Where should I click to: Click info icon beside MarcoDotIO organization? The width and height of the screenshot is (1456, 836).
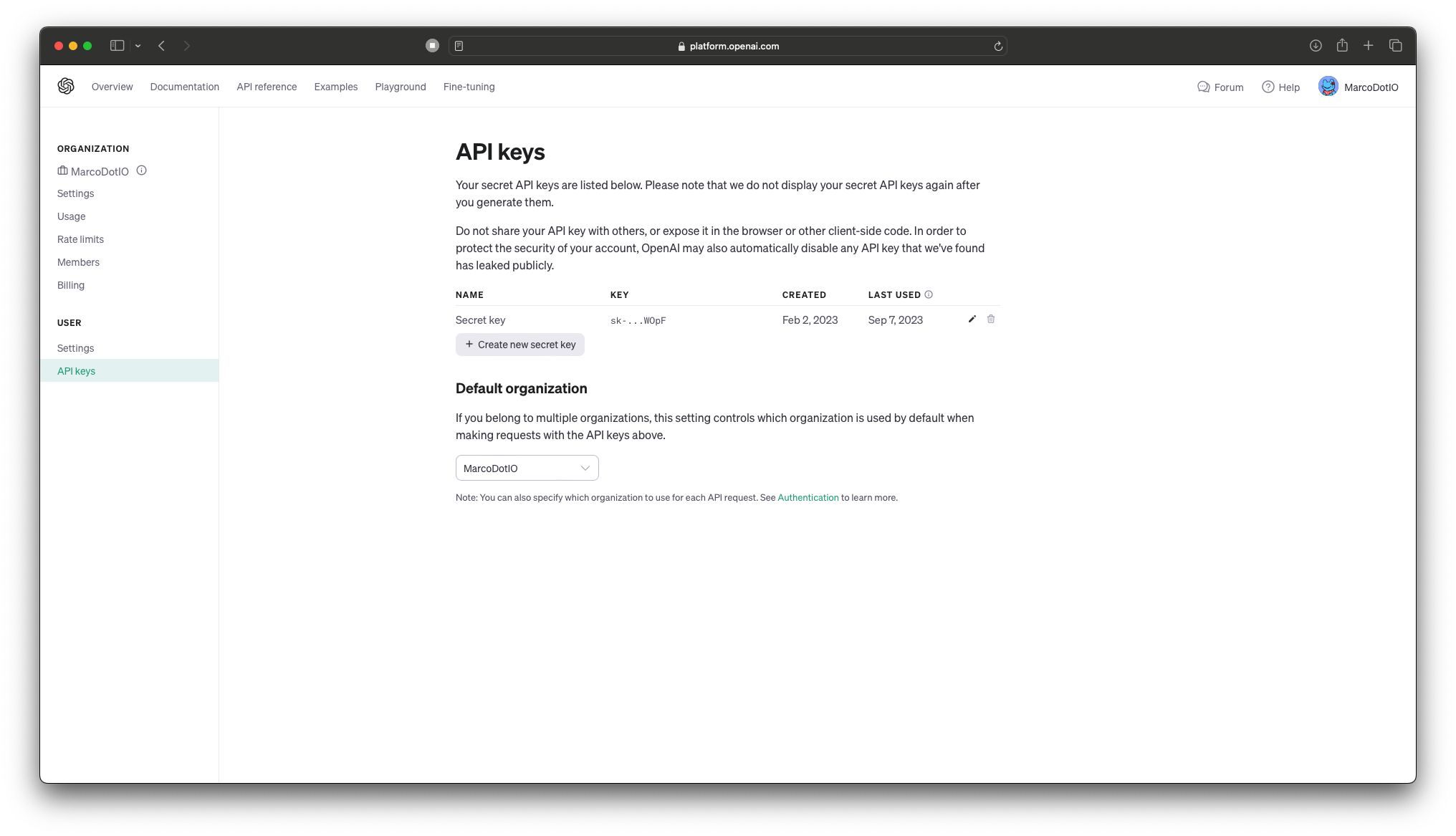point(142,170)
